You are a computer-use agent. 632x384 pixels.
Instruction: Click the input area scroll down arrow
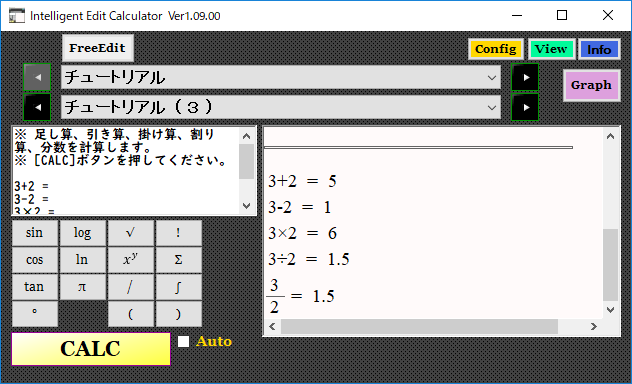coord(247,206)
